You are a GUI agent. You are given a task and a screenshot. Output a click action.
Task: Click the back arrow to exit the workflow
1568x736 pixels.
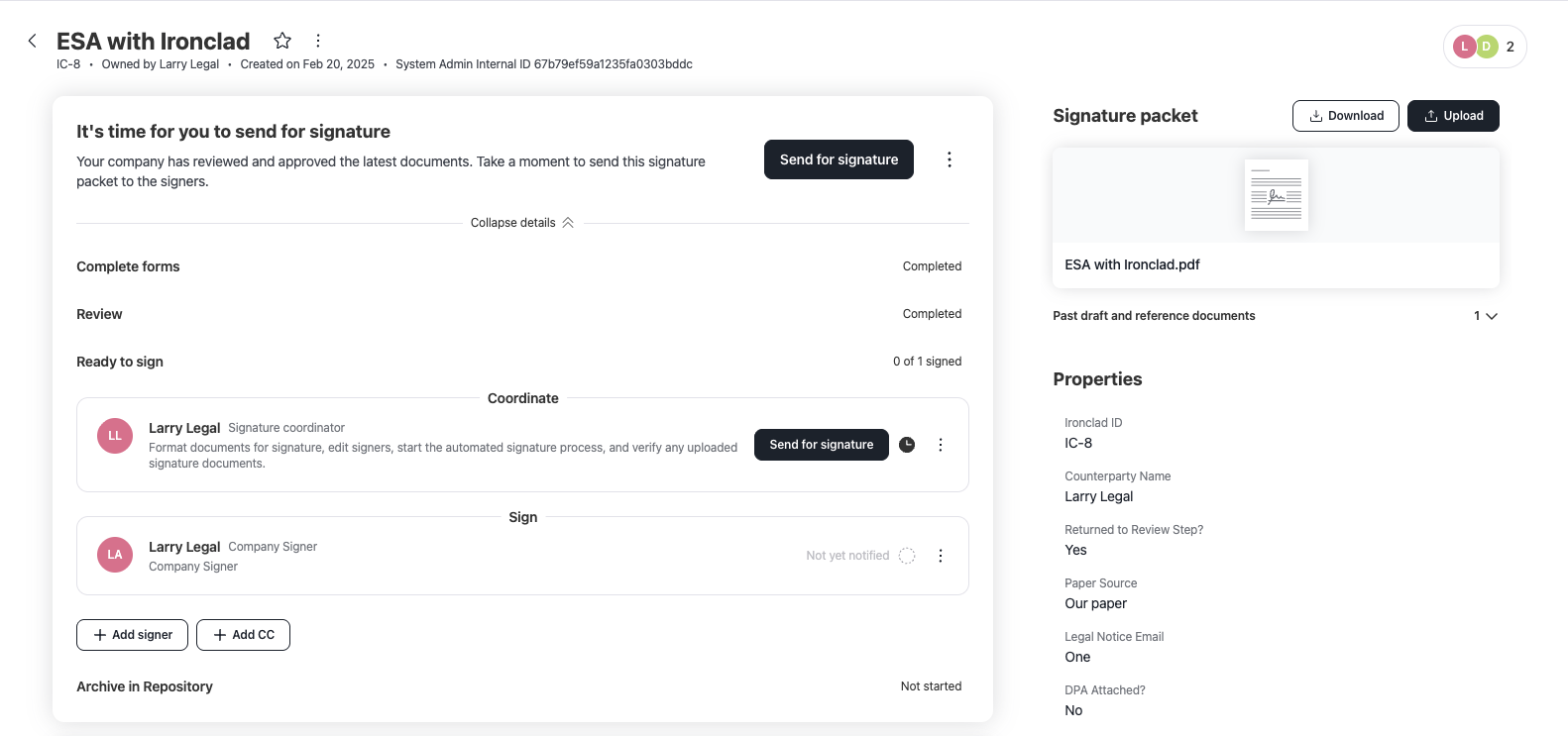(x=33, y=40)
